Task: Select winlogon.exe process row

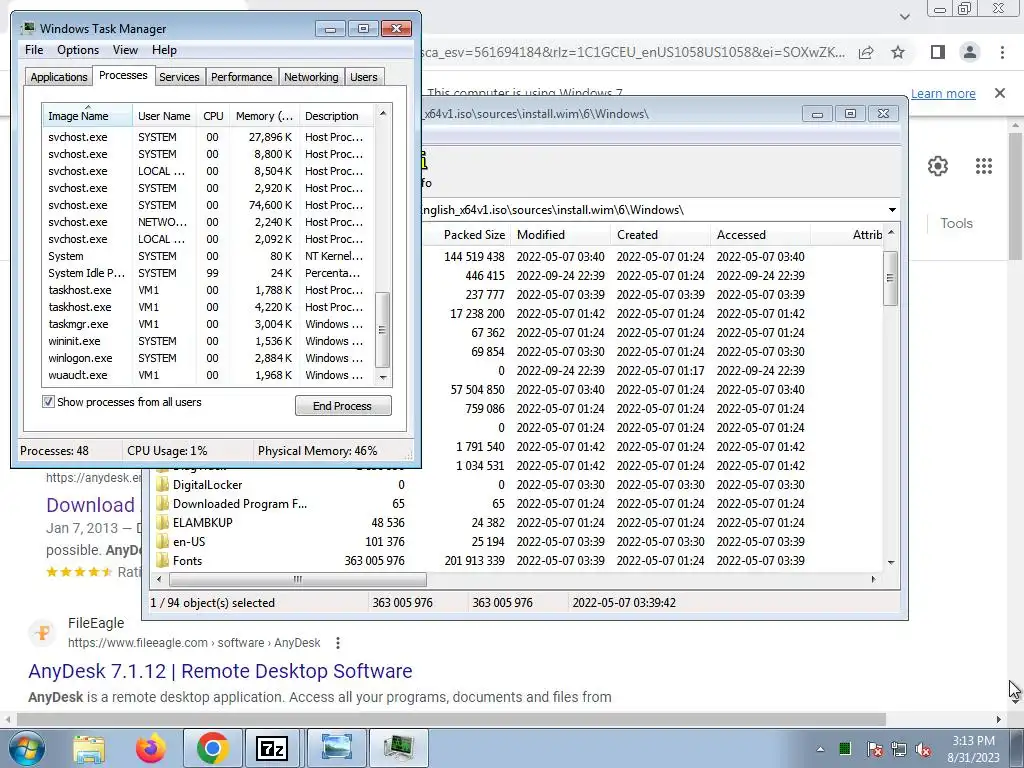Action: 208,358
